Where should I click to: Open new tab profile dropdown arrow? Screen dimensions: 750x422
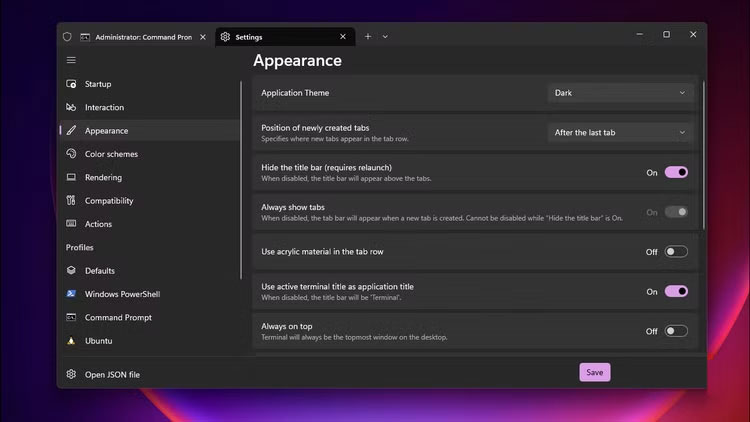[x=386, y=36]
